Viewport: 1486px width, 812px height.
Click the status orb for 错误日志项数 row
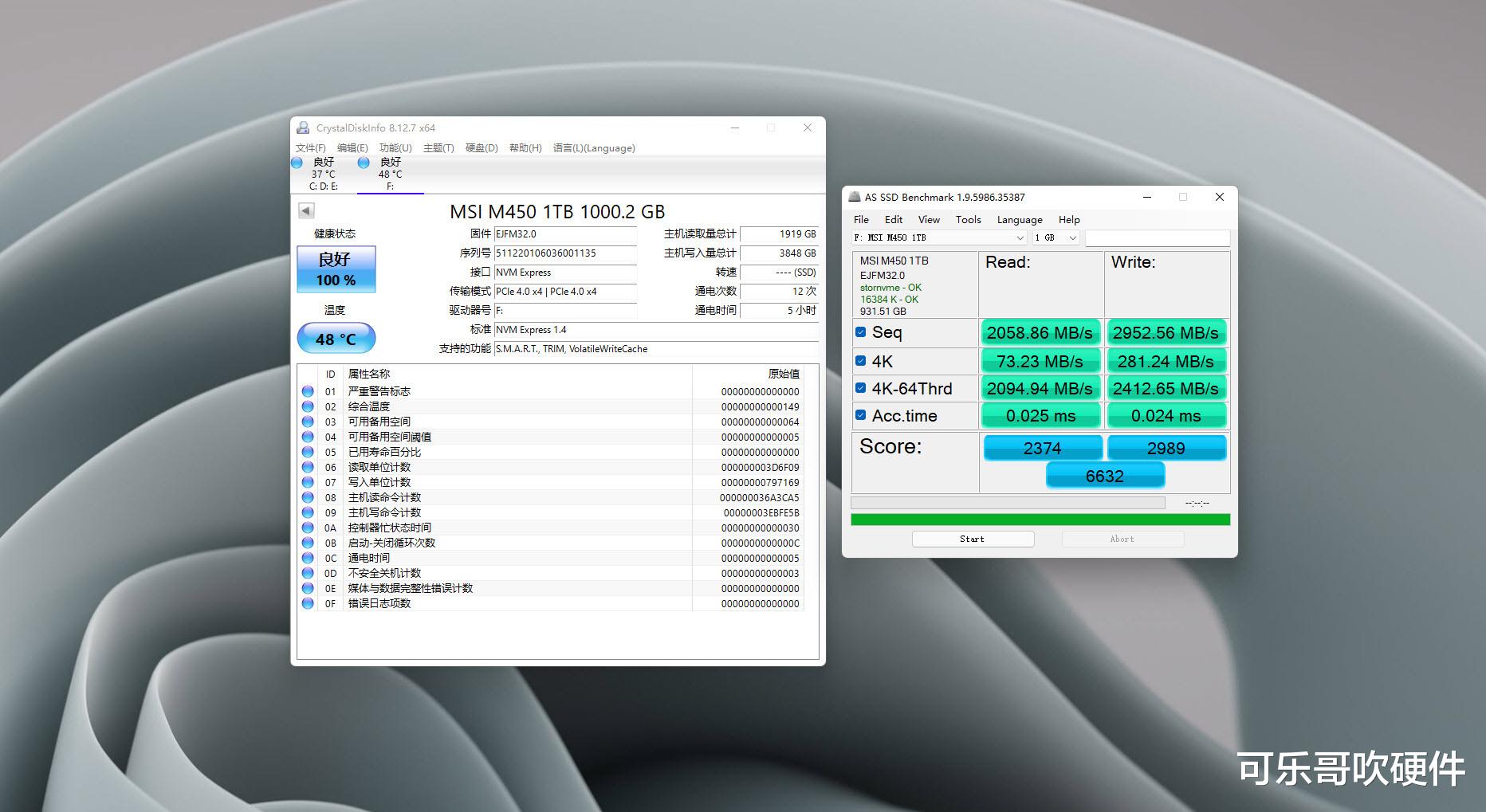pos(308,603)
